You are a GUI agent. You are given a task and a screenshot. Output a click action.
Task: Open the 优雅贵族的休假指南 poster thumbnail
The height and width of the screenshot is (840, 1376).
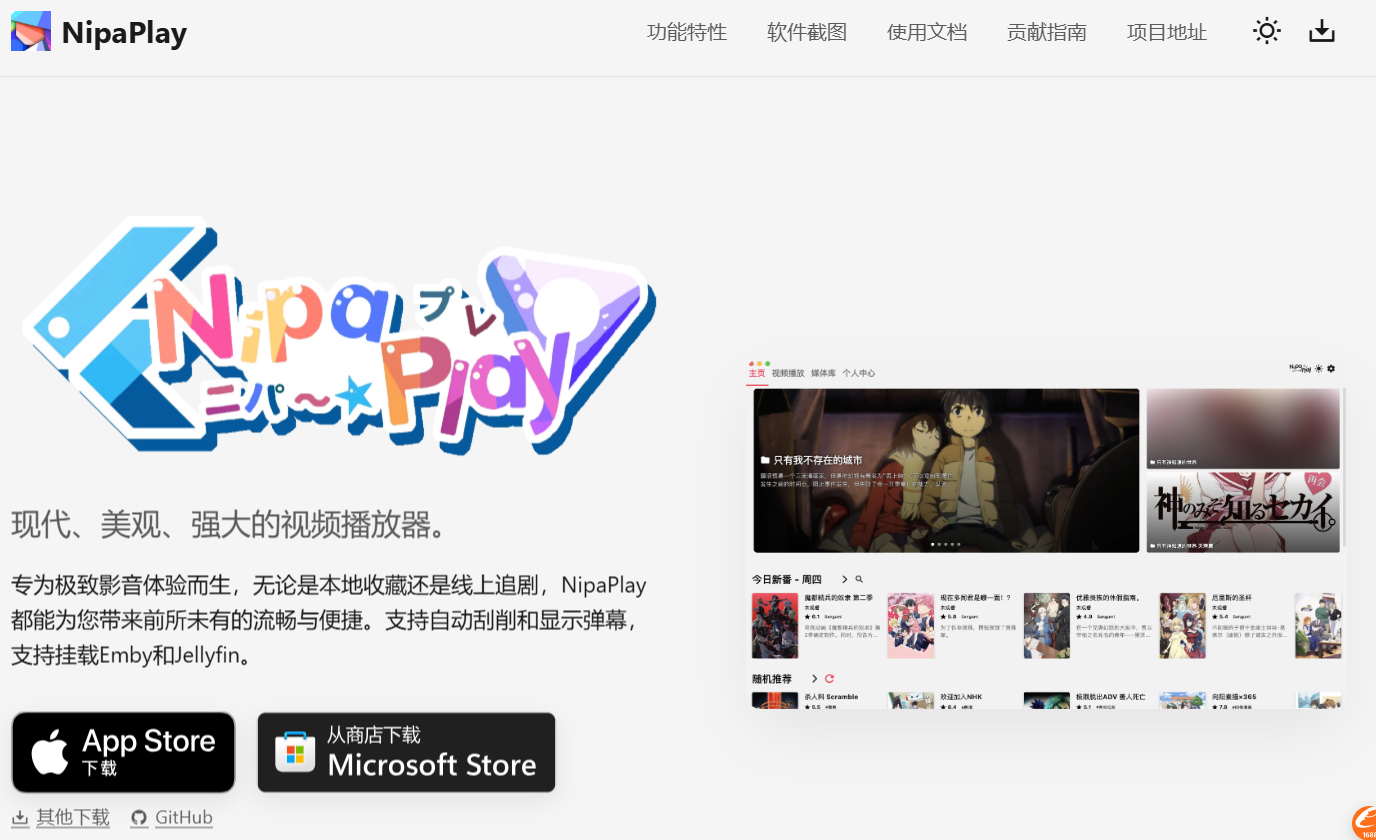pyautogui.click(x=1047, y=626)
